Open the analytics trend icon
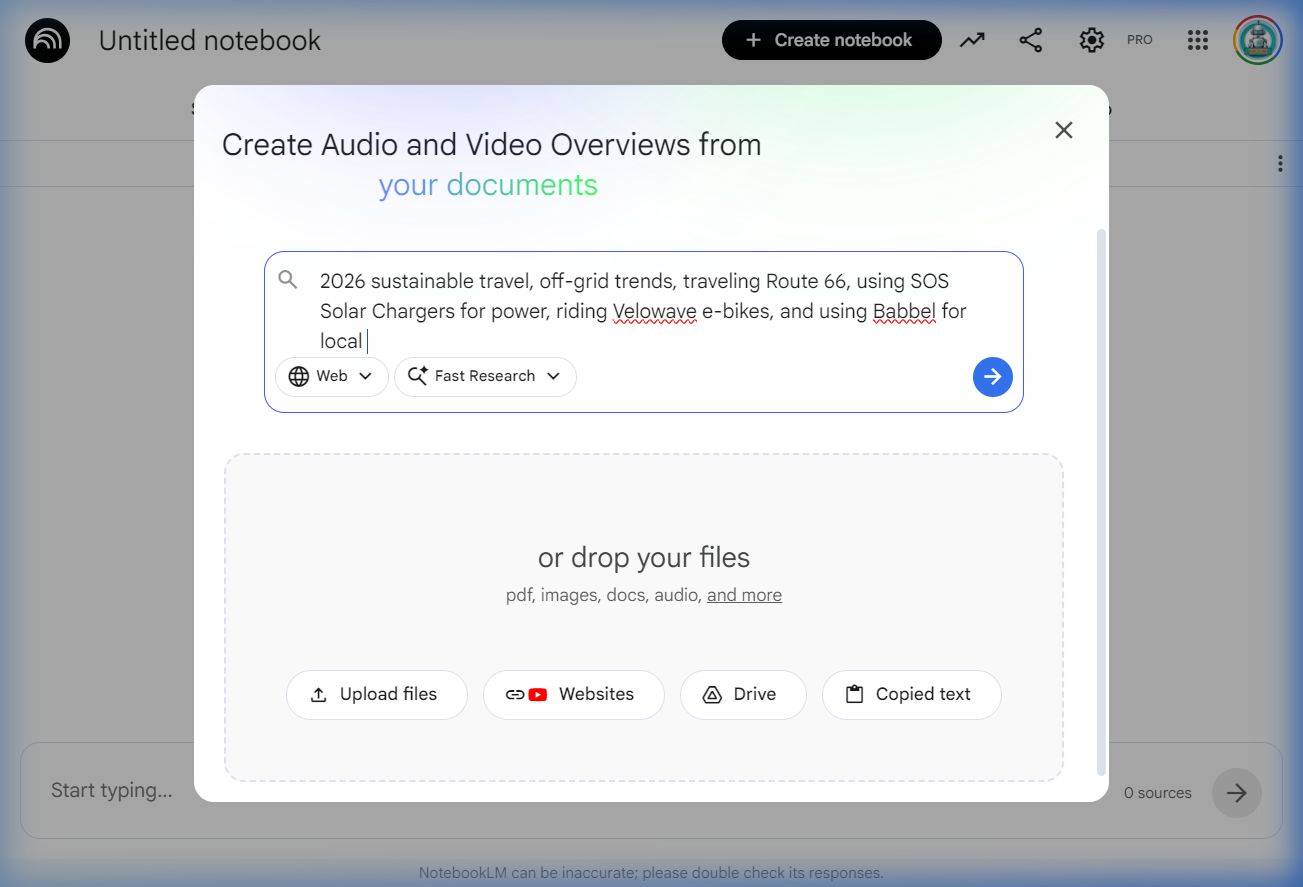 pyautogui.click(x=972, y=40)
